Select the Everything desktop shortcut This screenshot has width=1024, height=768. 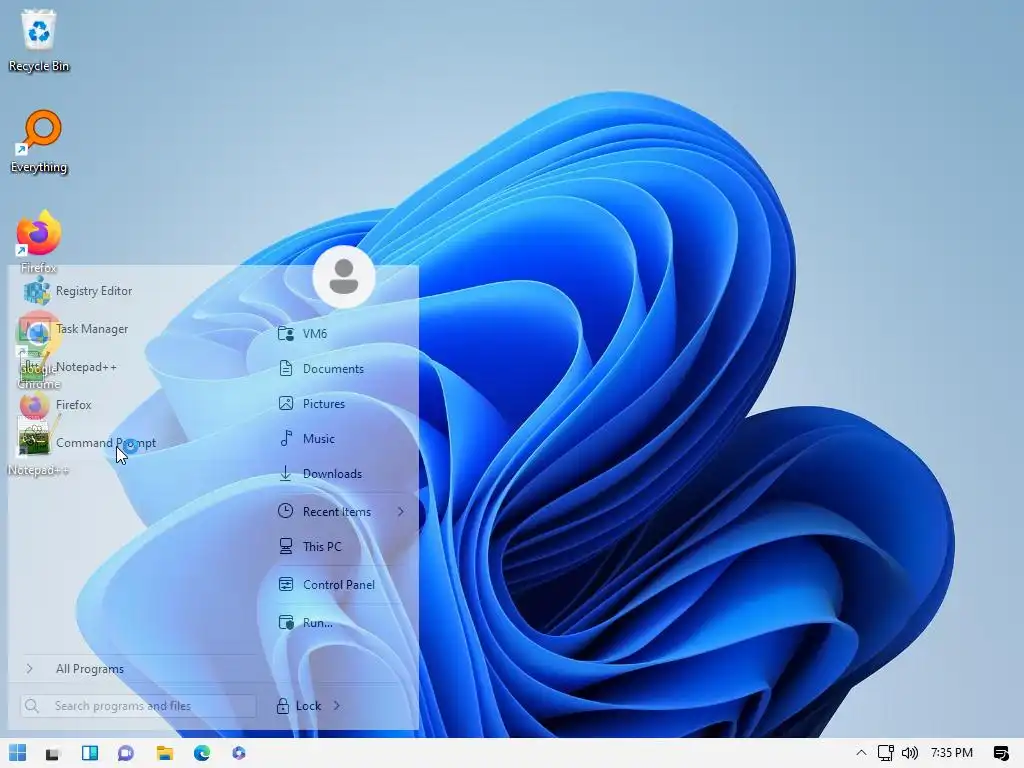click(39, 142)
